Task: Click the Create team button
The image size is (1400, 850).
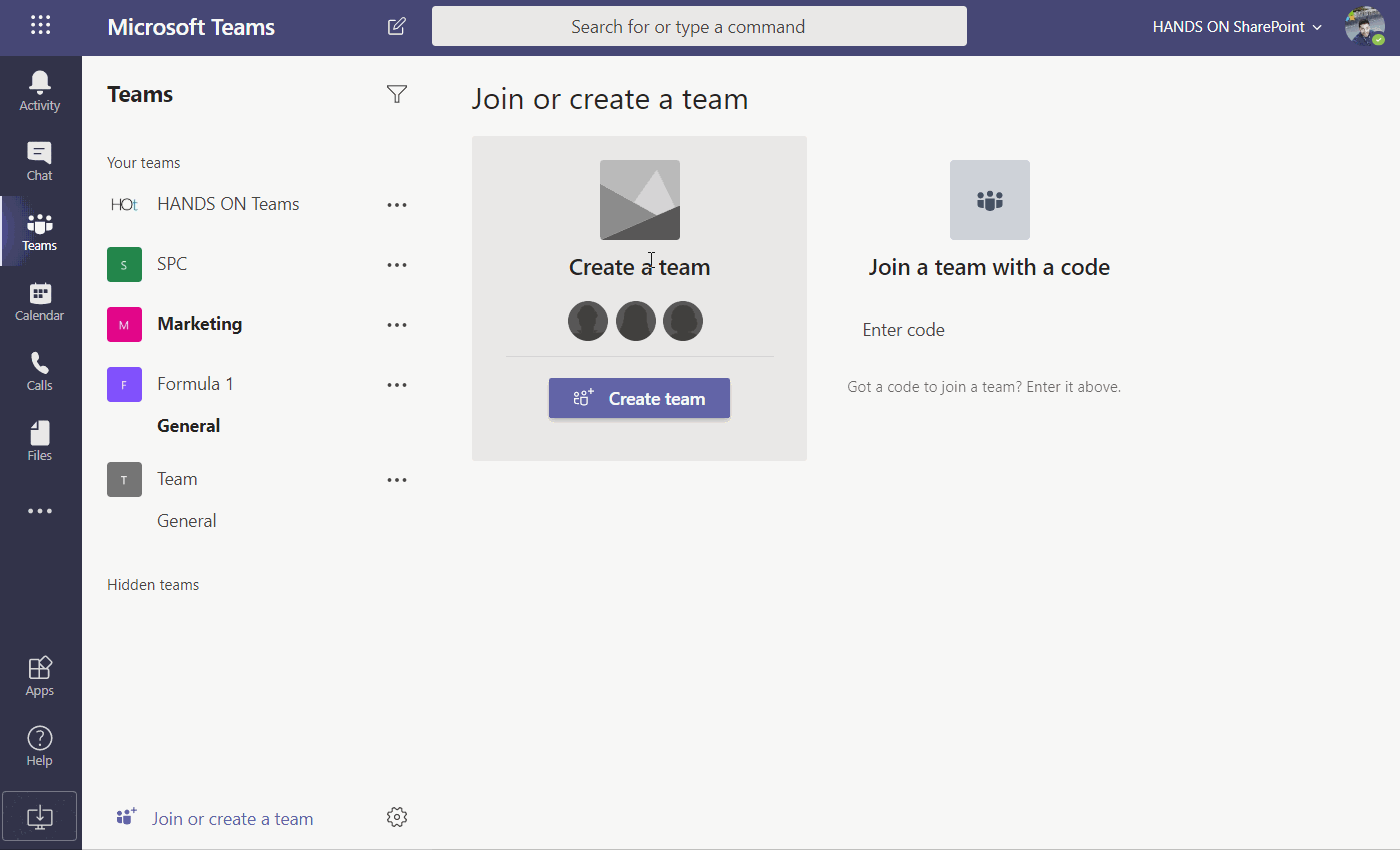Action: [639, 398]
